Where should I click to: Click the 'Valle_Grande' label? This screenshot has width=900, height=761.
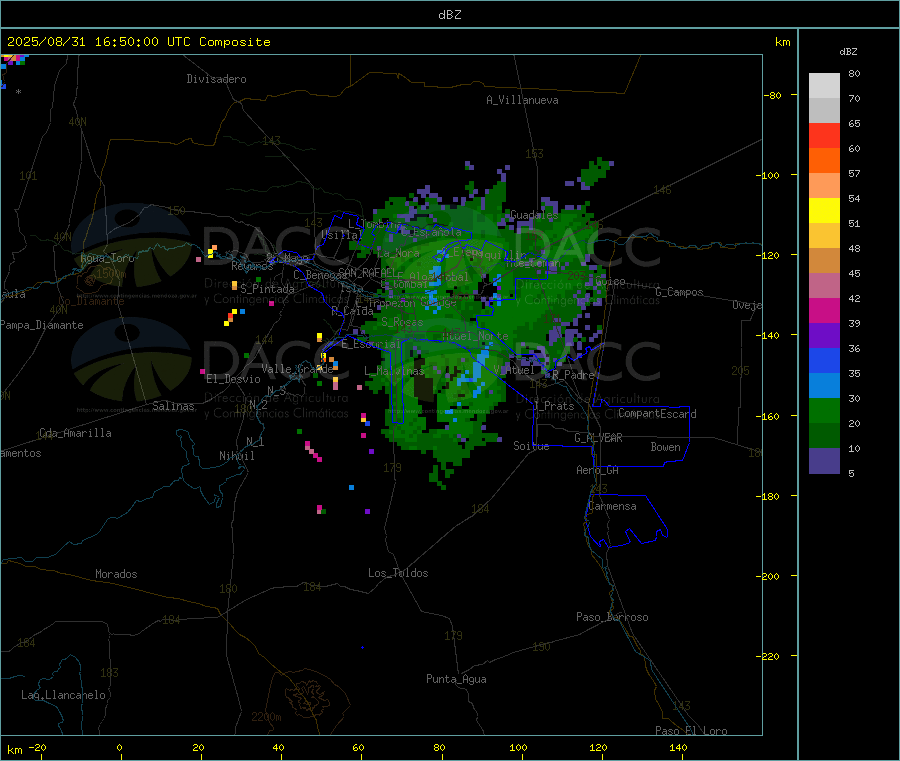click(297, 369)
